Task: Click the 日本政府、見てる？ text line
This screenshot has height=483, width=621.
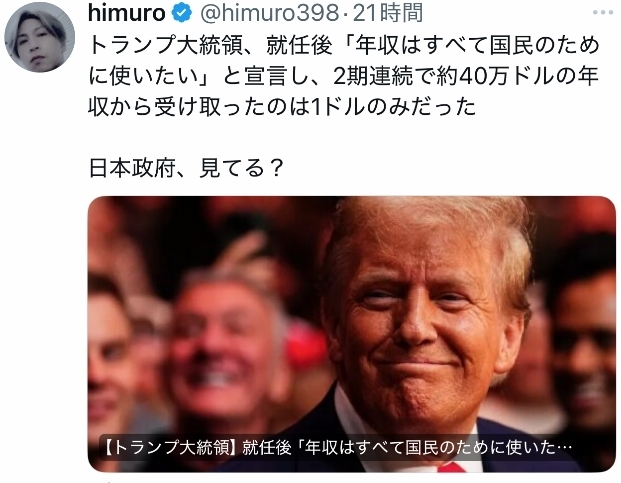Action: click(186, 168)
